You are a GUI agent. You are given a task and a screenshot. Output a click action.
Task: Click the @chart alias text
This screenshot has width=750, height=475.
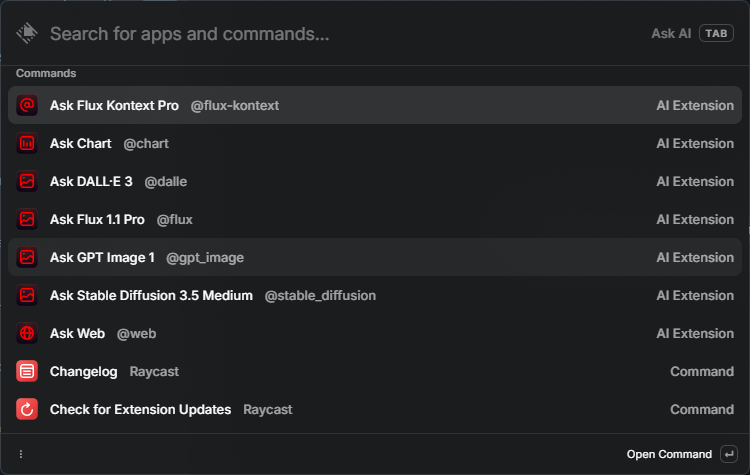click(146, 144)
